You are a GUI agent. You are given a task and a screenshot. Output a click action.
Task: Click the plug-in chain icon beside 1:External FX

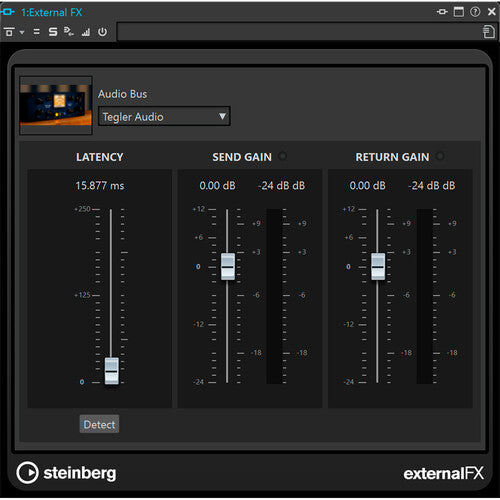[7, 12]
